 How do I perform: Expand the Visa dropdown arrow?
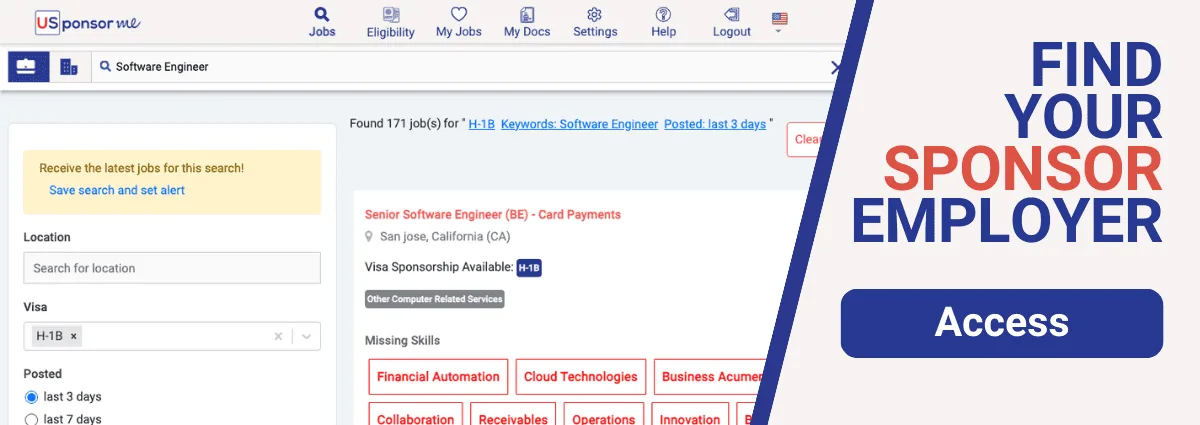click(x=306, y=337)
